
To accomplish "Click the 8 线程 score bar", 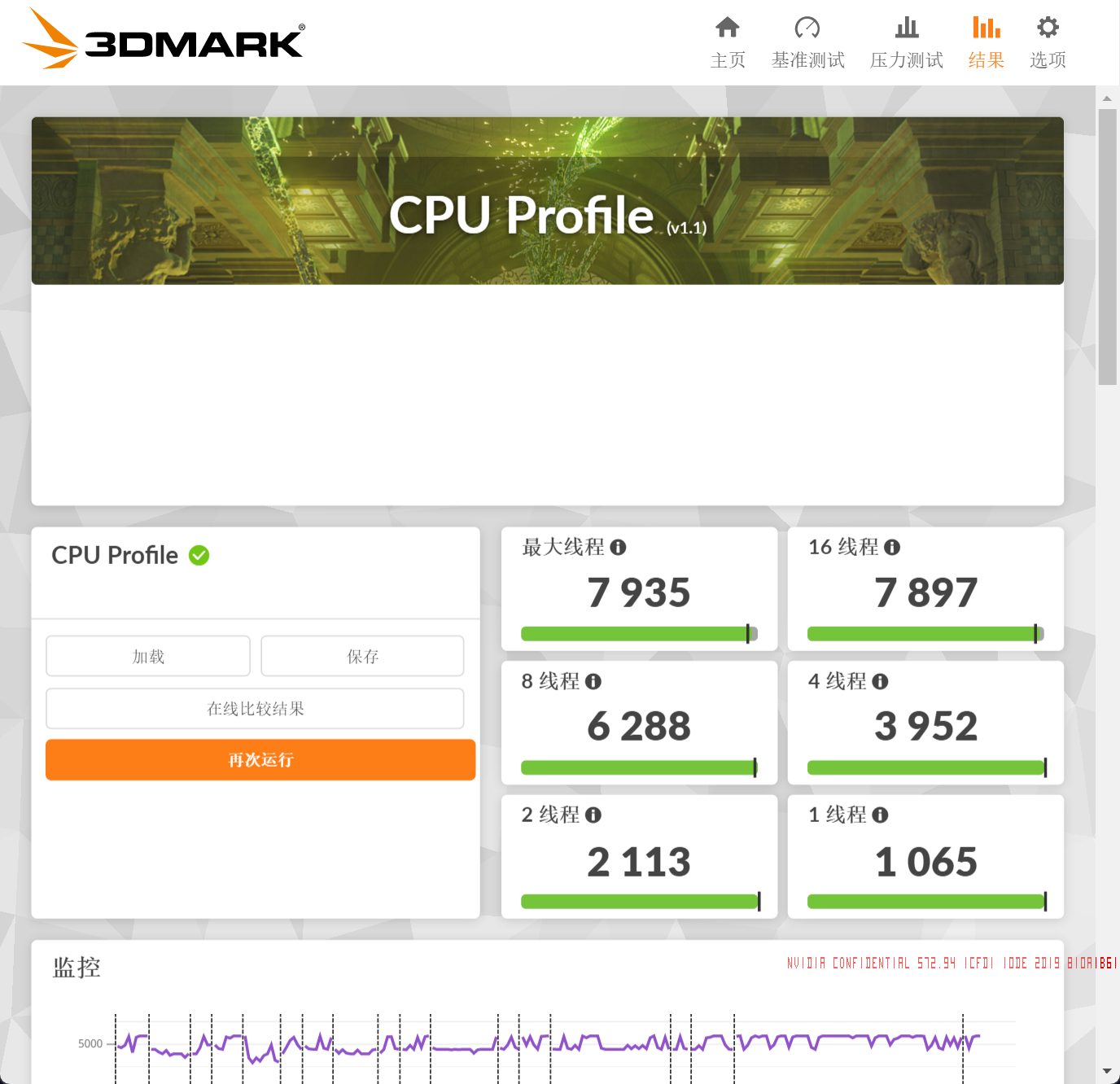I will 639,767.
